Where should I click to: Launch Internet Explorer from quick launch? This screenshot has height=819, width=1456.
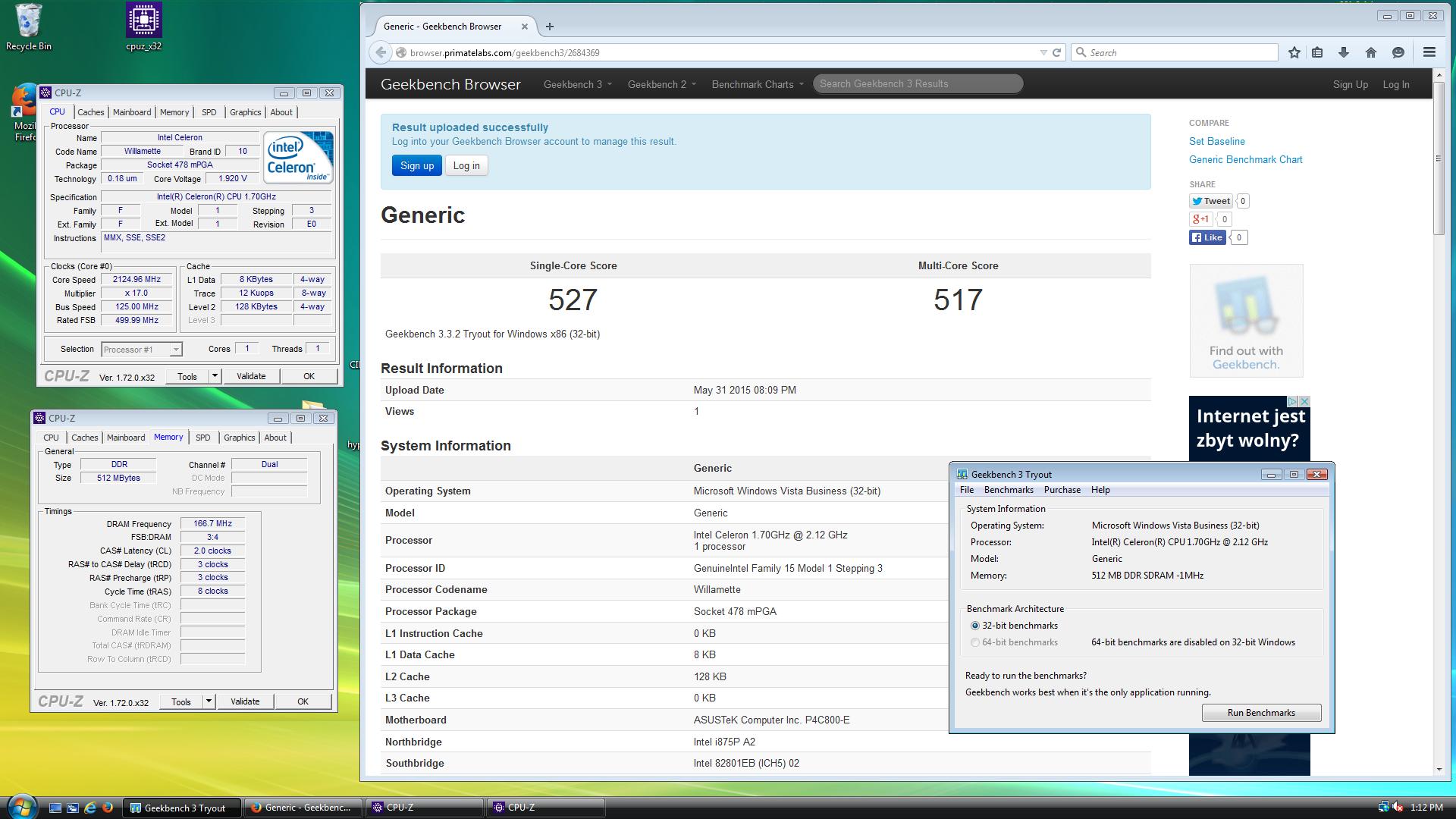(90, 808)
